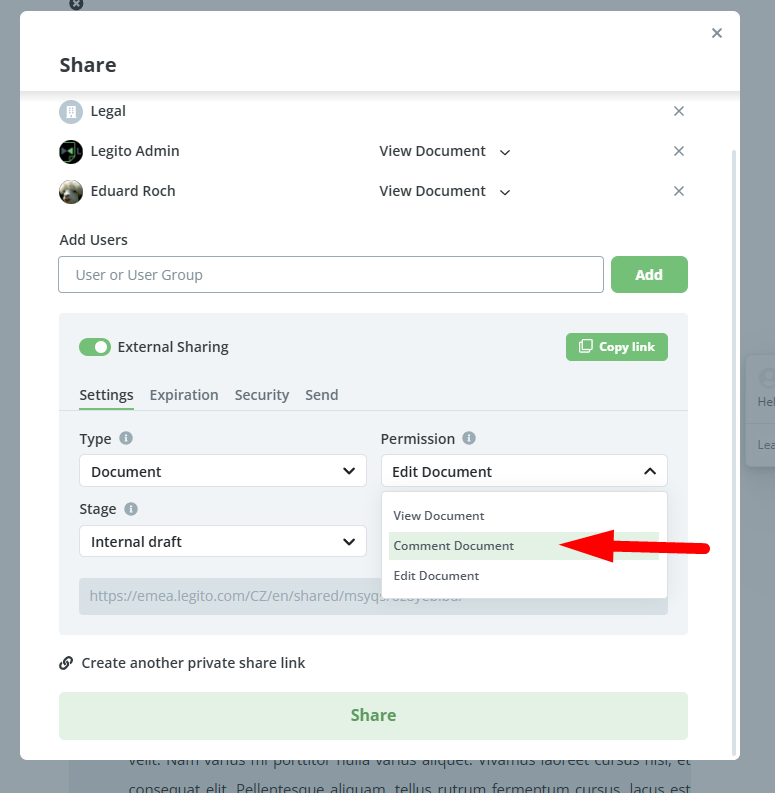This screenshot has width=775, height=793.
Task: Click the Legito Admin avatar
Action: coord(71,151)
